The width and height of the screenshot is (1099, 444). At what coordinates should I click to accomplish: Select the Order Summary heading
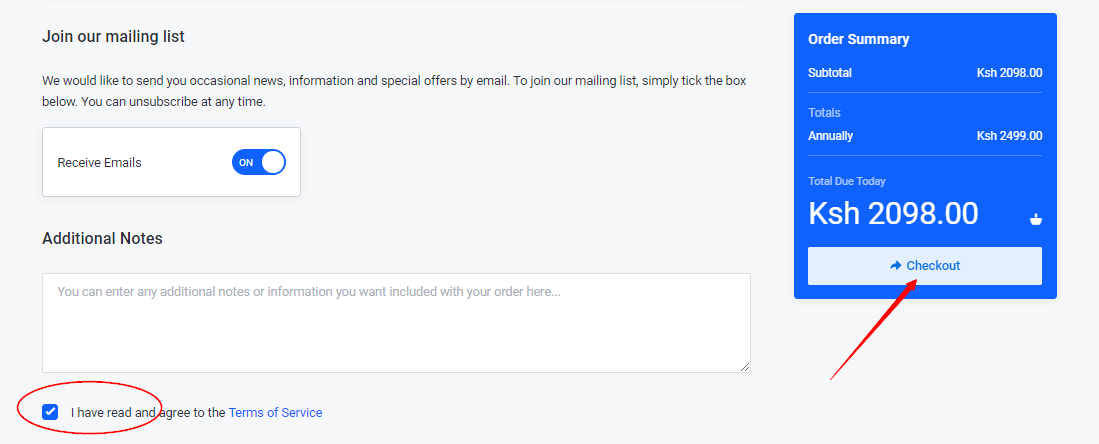pyautogui.click(x=858, y=40)
